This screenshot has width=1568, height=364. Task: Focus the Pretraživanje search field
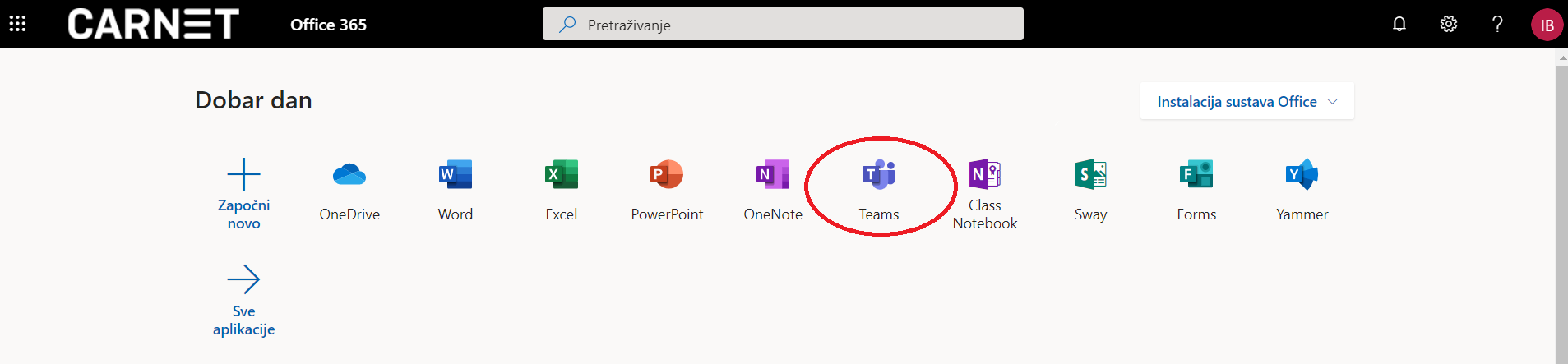(783, 24)
